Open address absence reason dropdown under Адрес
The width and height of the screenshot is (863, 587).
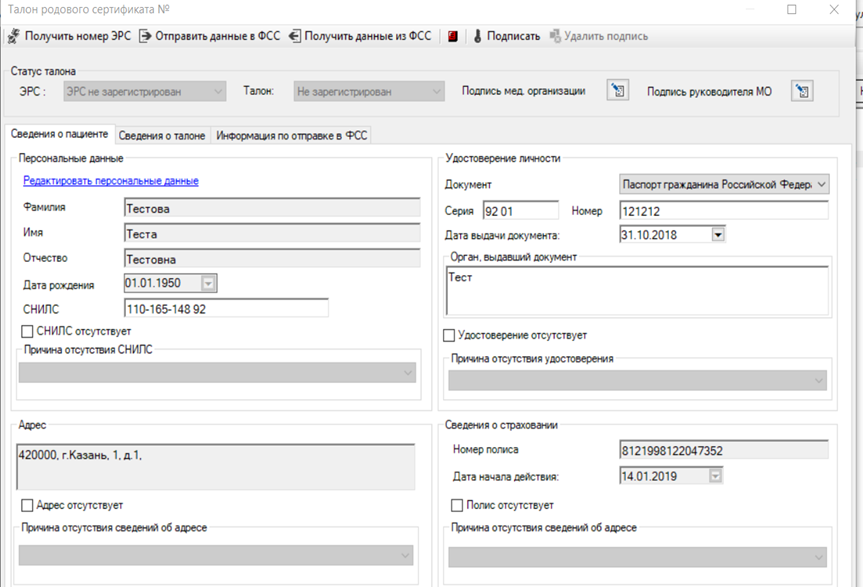point(216,555)
